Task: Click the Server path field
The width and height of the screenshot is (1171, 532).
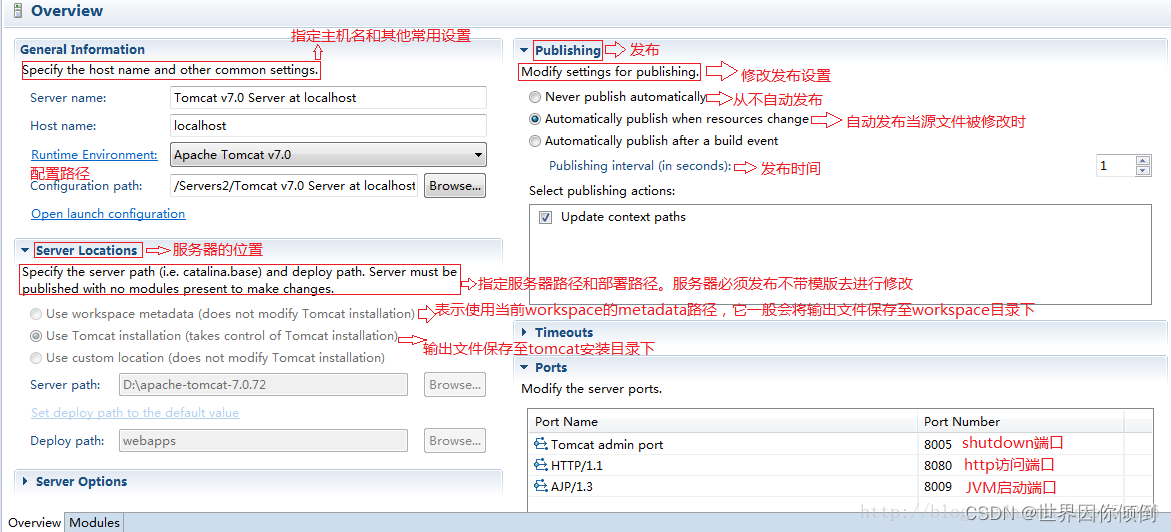Action: (264, 385)
